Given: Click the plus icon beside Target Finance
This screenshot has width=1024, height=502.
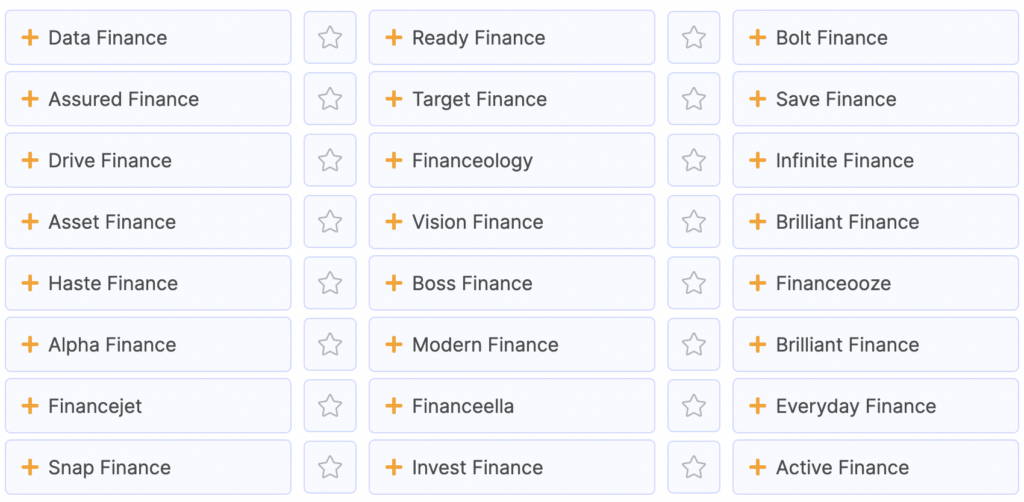Looking at the screenshot, I should [394, 99].
